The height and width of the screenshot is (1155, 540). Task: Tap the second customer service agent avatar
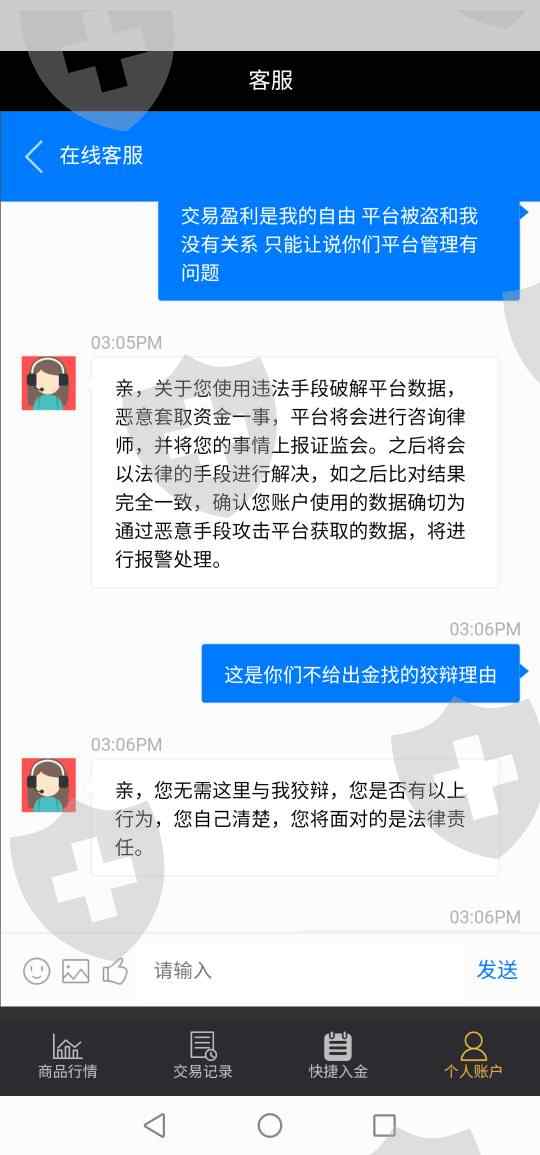(49, 785)
